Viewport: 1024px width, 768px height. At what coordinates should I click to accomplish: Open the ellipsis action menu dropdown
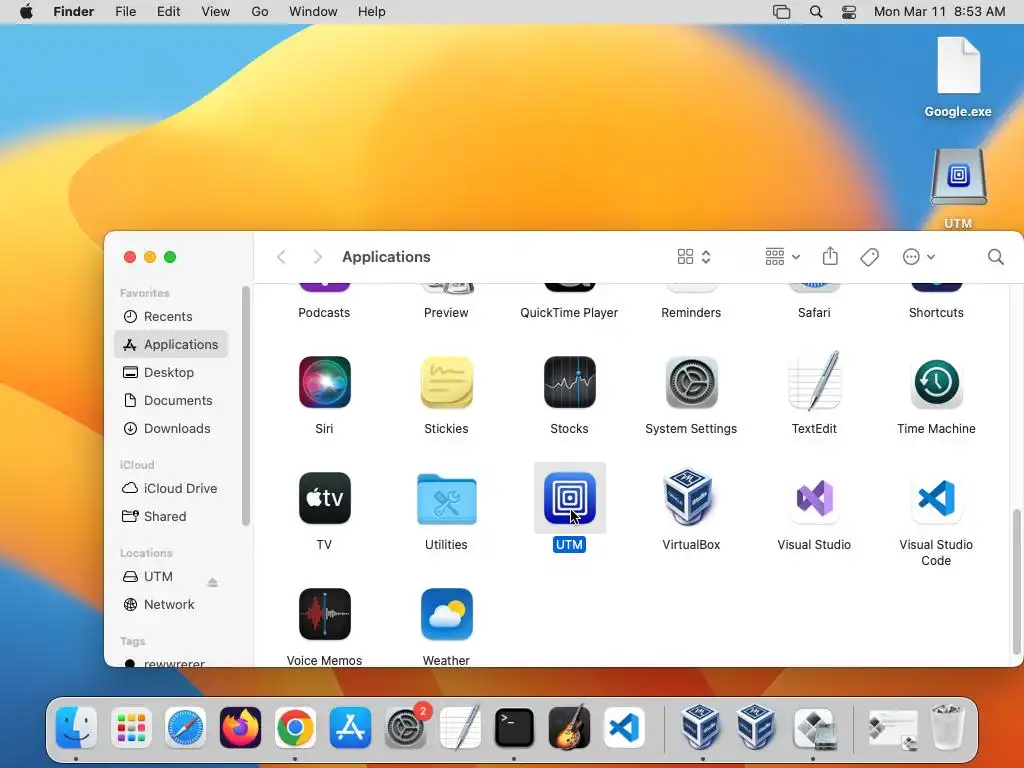click(x=918, y=257)
